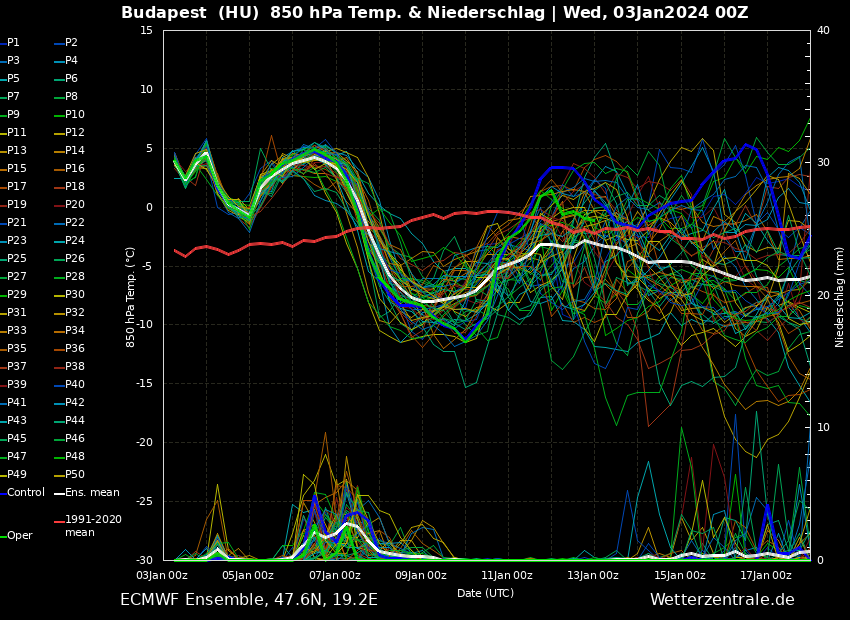Viewport: 850px width, 620px height.
Task: Select the P1 ensemble member label
Action: coord(13,43)
